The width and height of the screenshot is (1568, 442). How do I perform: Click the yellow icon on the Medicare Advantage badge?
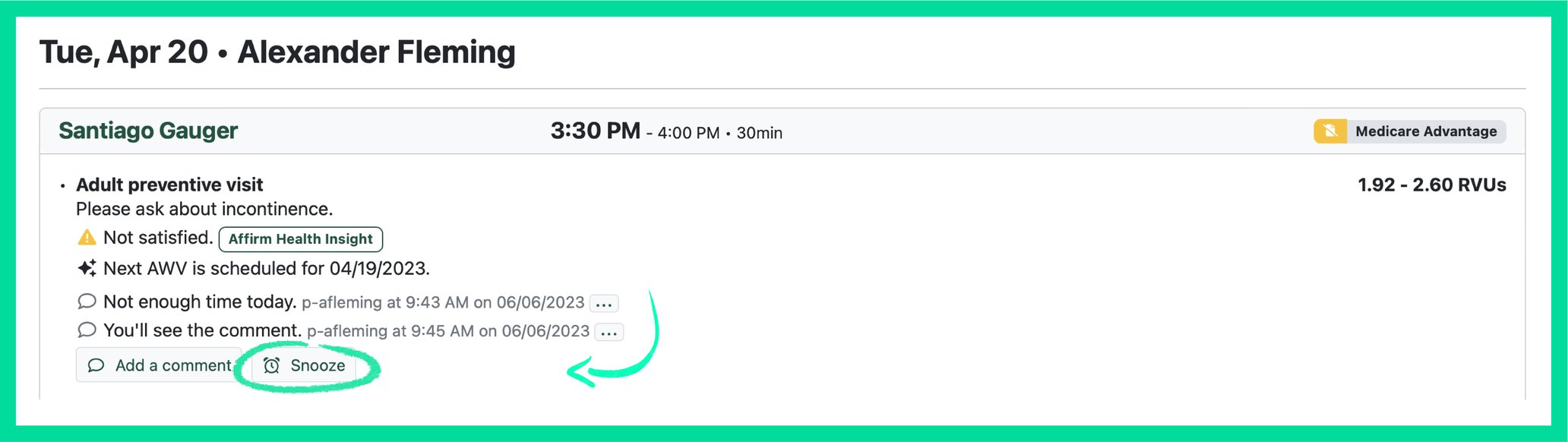pyautogui.click(x=1330, y=131)
